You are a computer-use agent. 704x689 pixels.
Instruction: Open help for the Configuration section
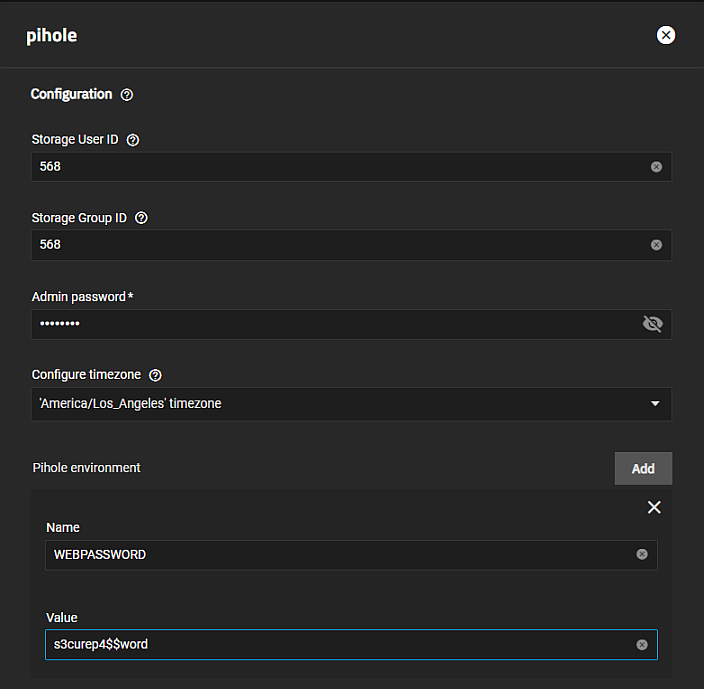point(127,95)
